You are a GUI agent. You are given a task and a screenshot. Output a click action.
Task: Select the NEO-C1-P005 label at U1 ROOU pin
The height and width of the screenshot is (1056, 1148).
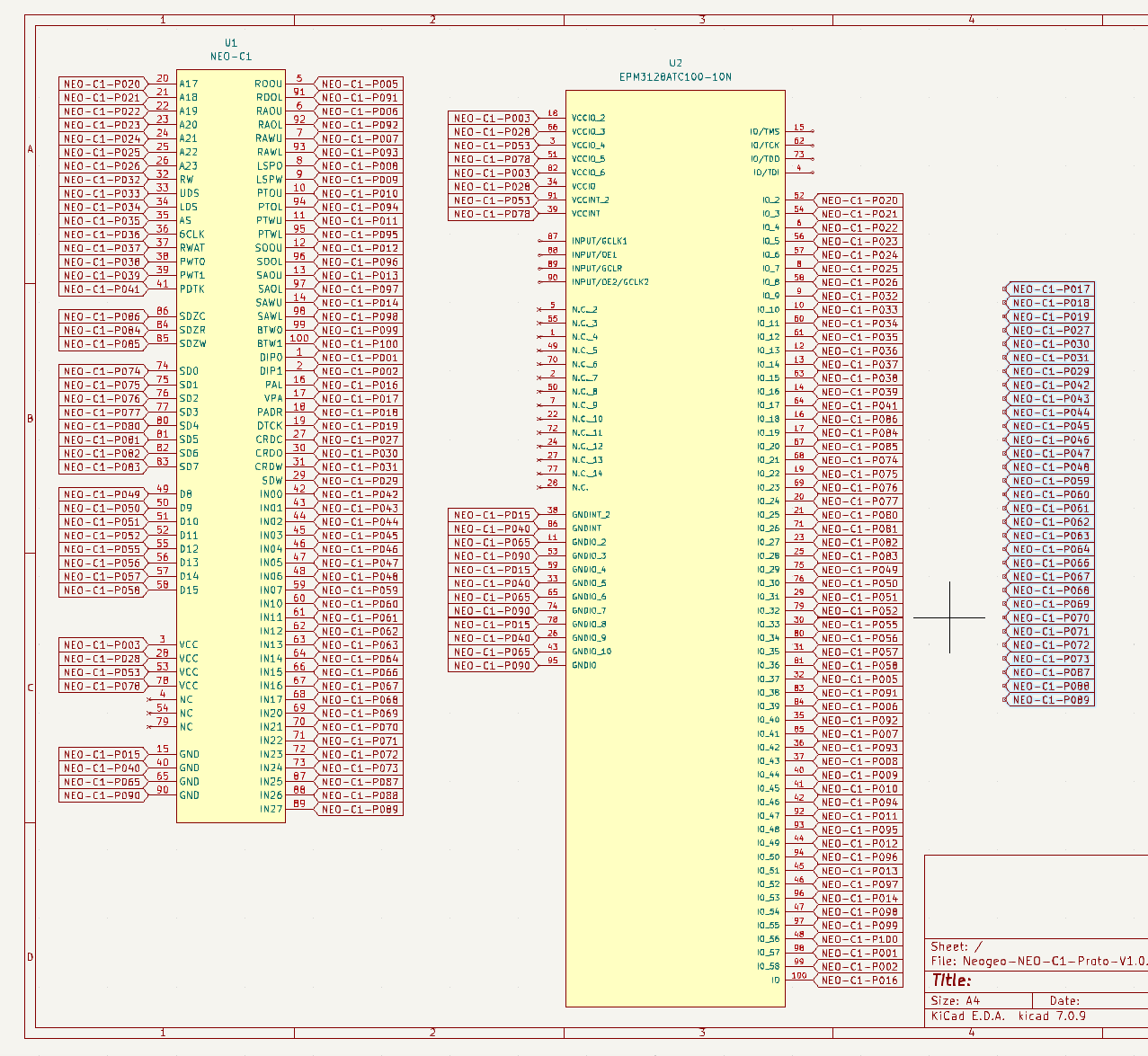click(x=360, y=84)
